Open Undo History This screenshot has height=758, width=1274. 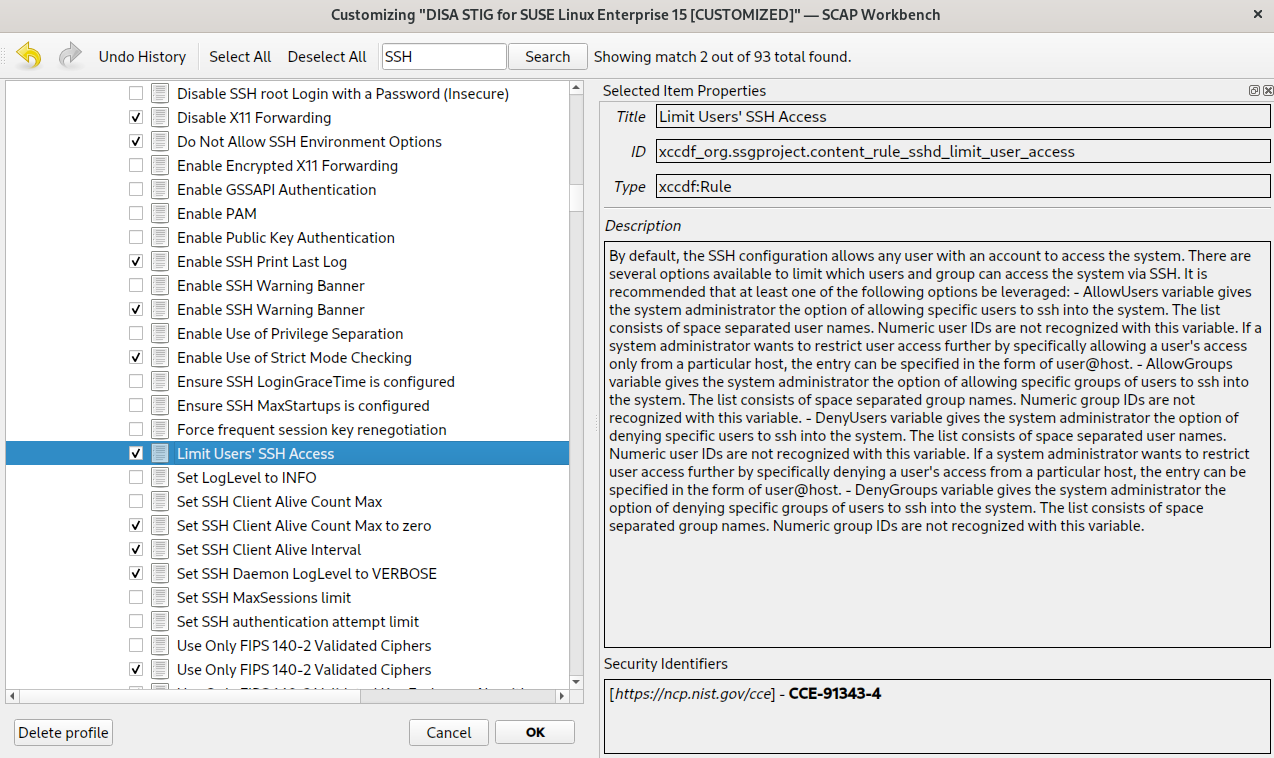142,57
